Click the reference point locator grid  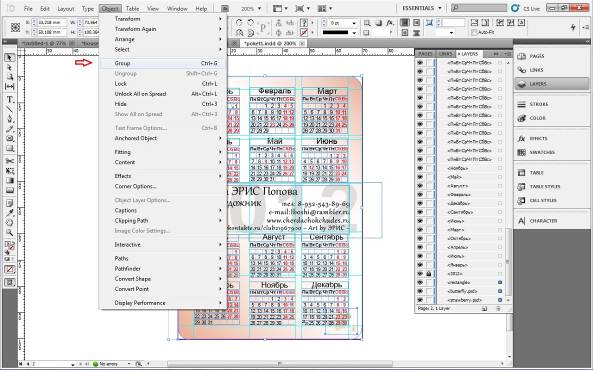pyautogui.click(x=15, y=27)
